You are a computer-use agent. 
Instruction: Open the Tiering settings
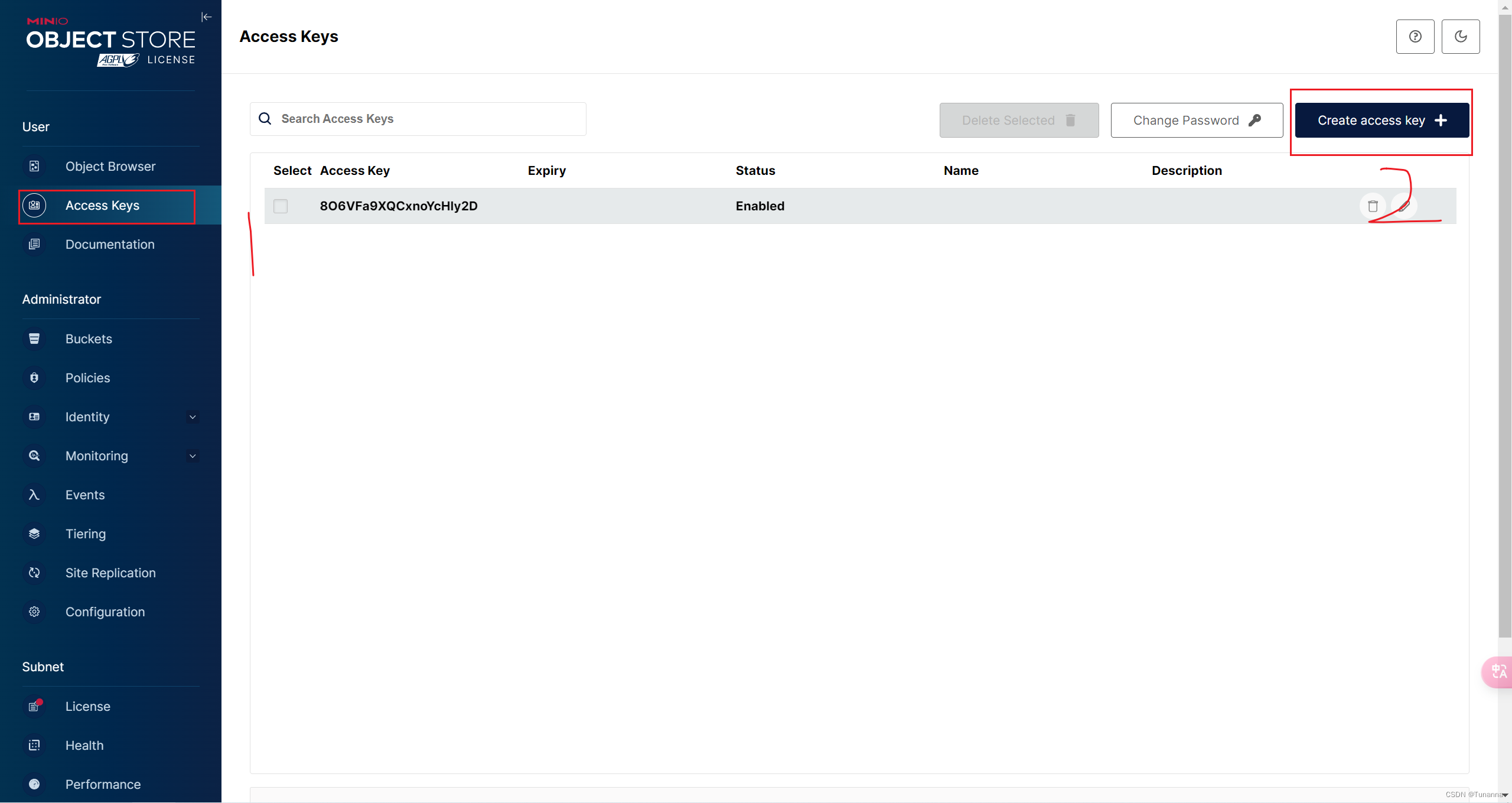[x=86, y=534]
